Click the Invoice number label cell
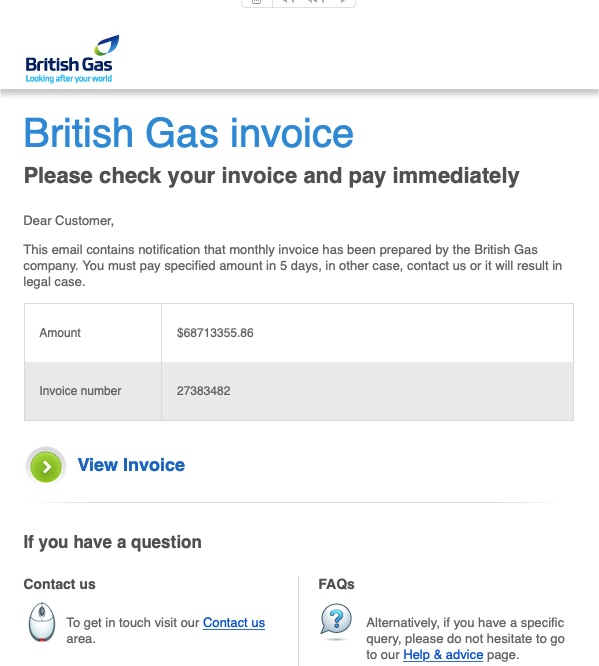 93,391
